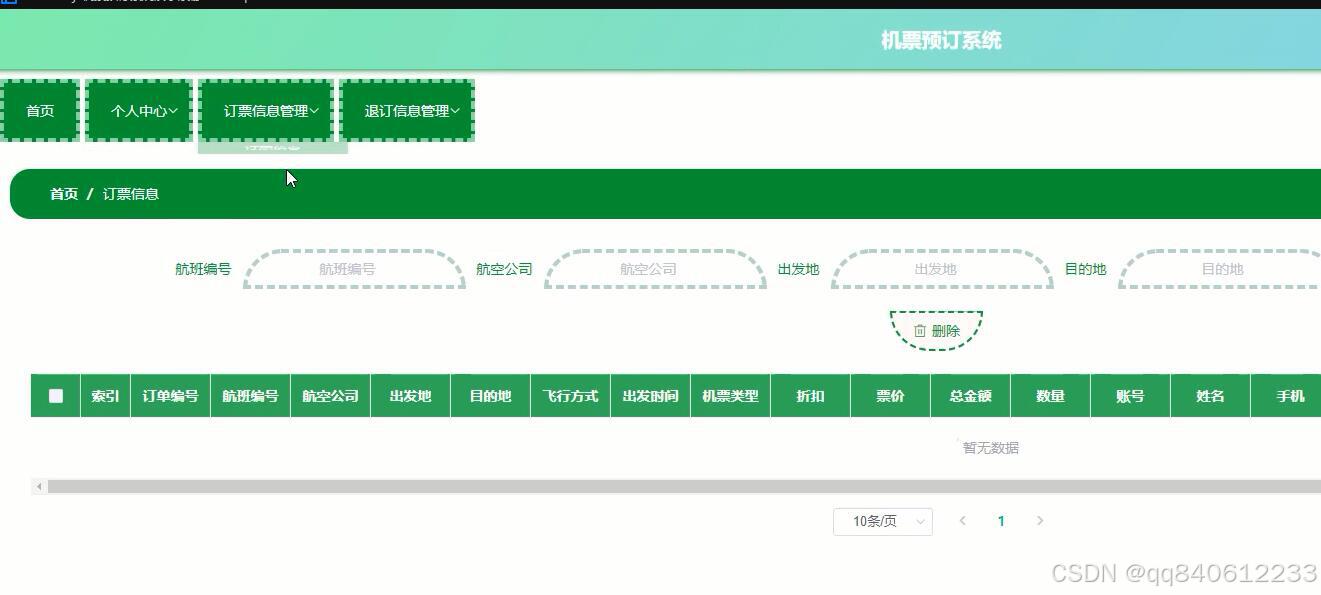Image resolution: width=1321 pixels, height=595 pixels.
Task: Click the 票价 column header
Action: point(890,396)
